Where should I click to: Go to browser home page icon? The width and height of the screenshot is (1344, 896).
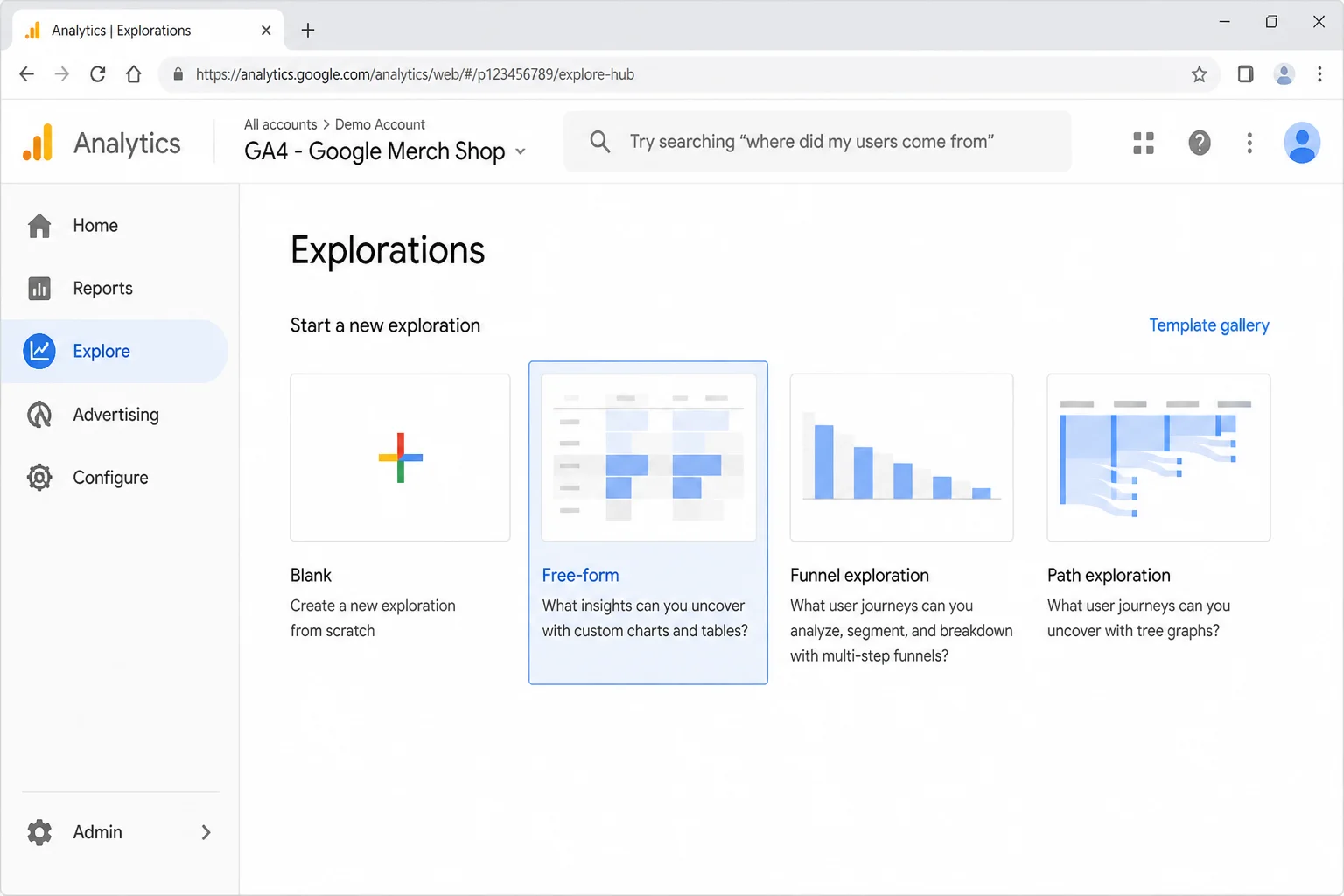[x=134, y=74]
